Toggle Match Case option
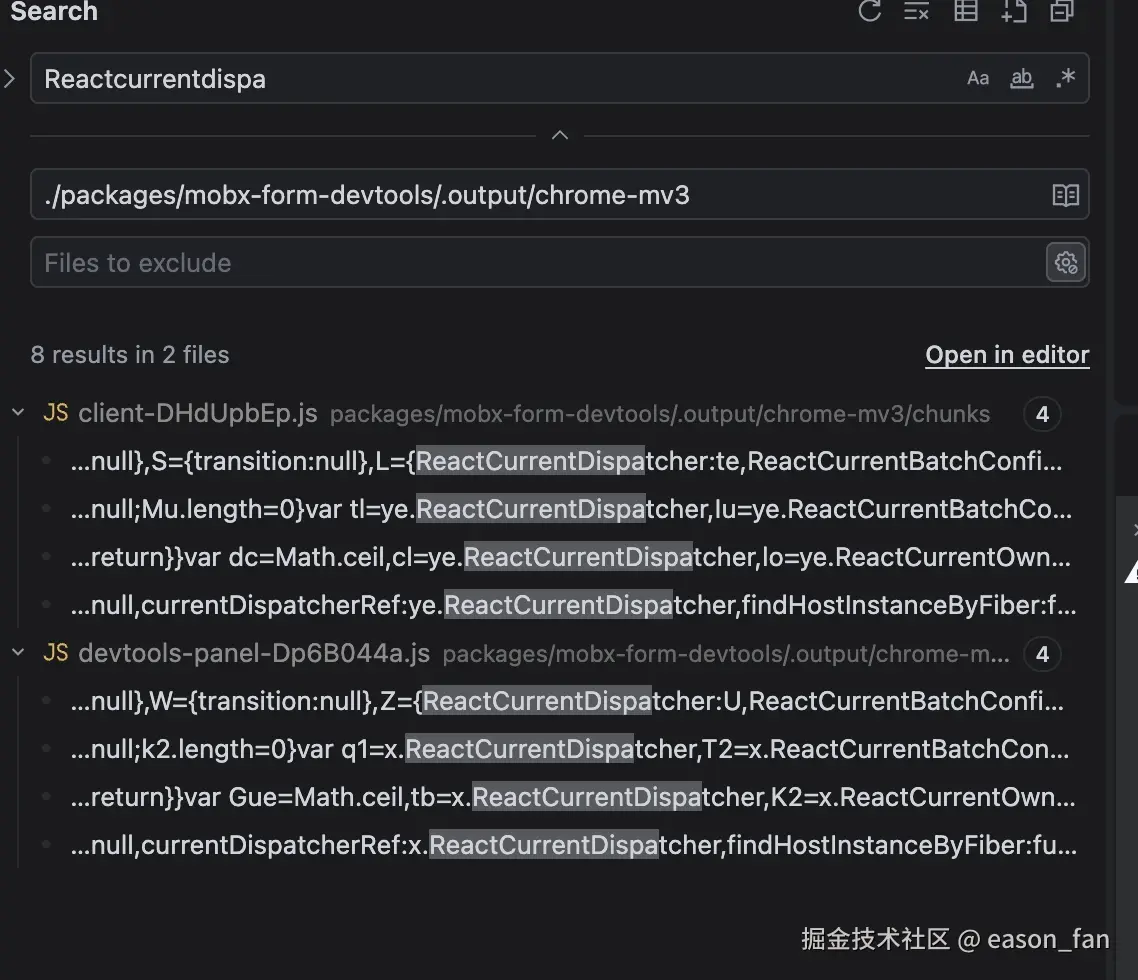This screenshot has height=980, width=1138. tap(978, 78)
